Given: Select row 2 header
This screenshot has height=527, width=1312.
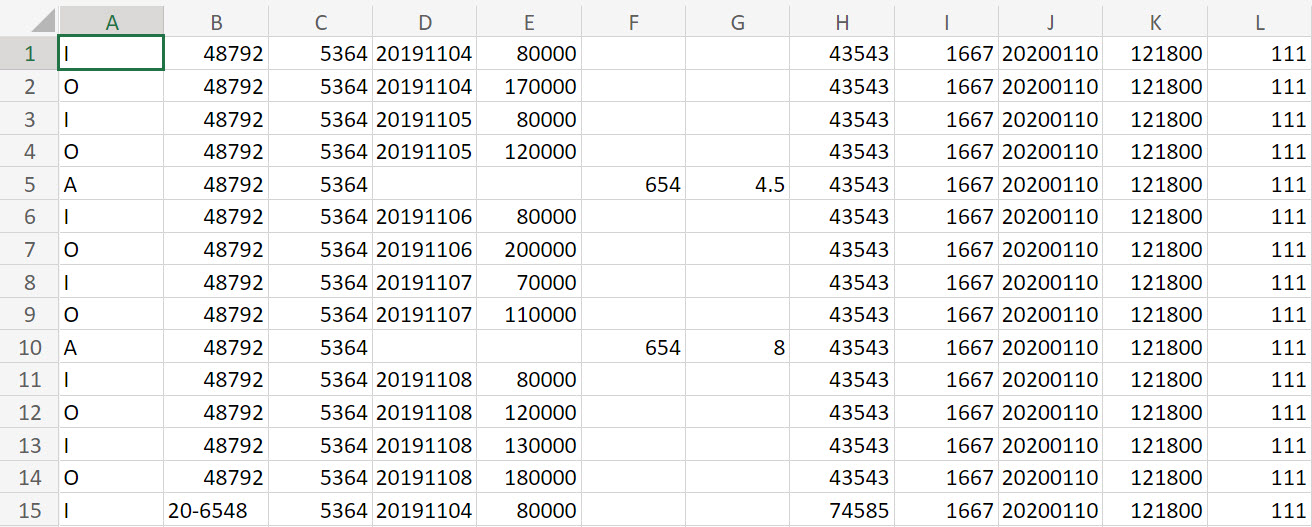Looking at the screenshot, I should click(30, 87).
